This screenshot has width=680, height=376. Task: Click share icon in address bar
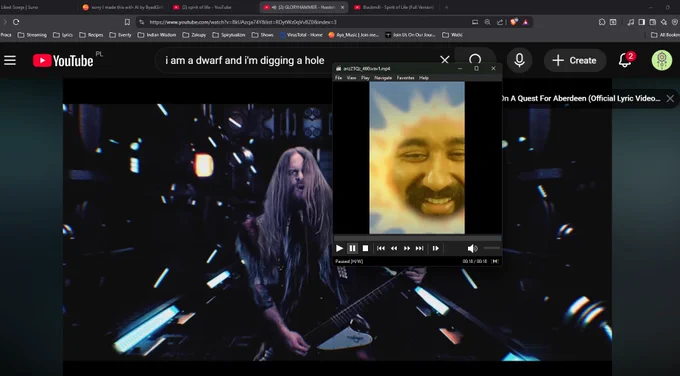click(x=500, y=22)
